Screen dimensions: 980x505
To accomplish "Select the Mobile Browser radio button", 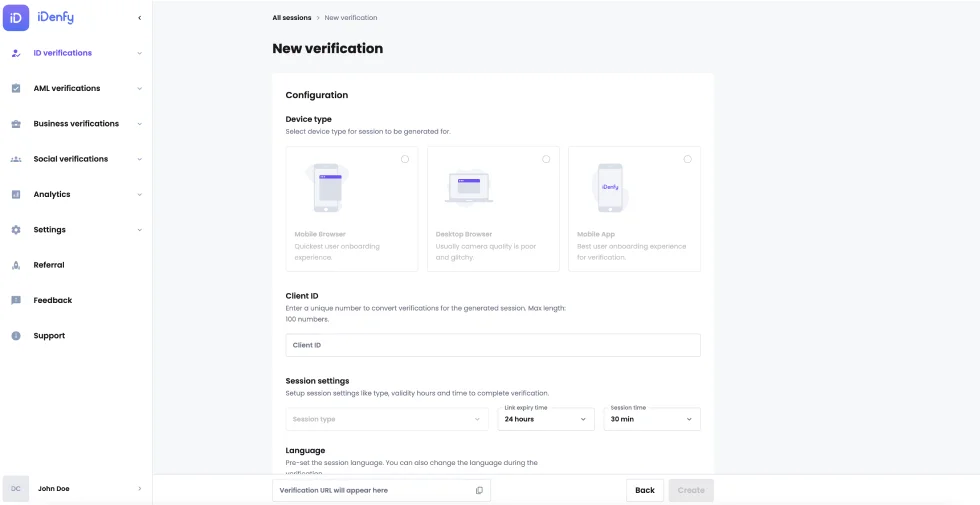I will (405, 159).
